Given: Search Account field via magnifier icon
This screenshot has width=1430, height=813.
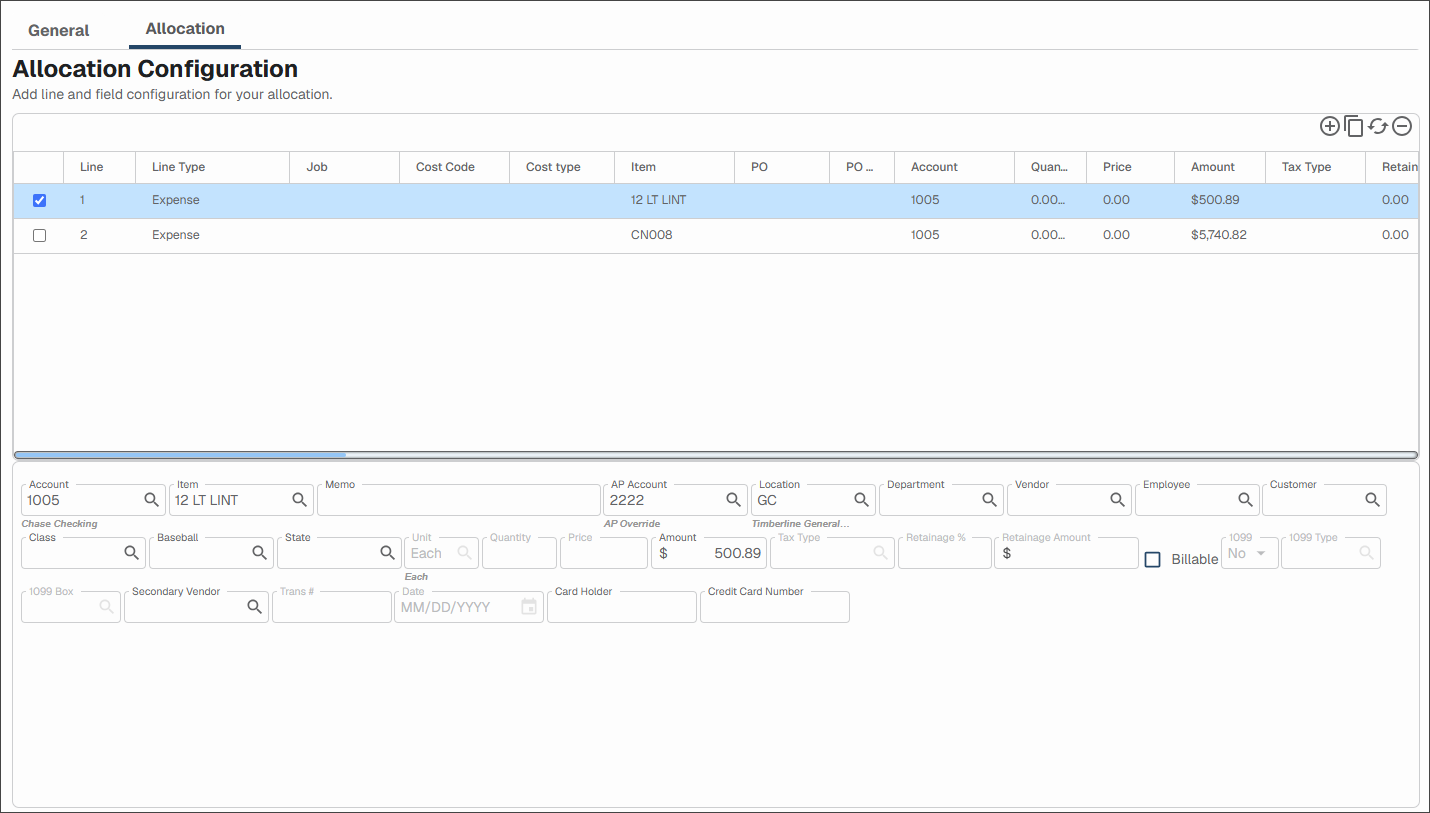Looking at the screenshot, I should (151, 499).
